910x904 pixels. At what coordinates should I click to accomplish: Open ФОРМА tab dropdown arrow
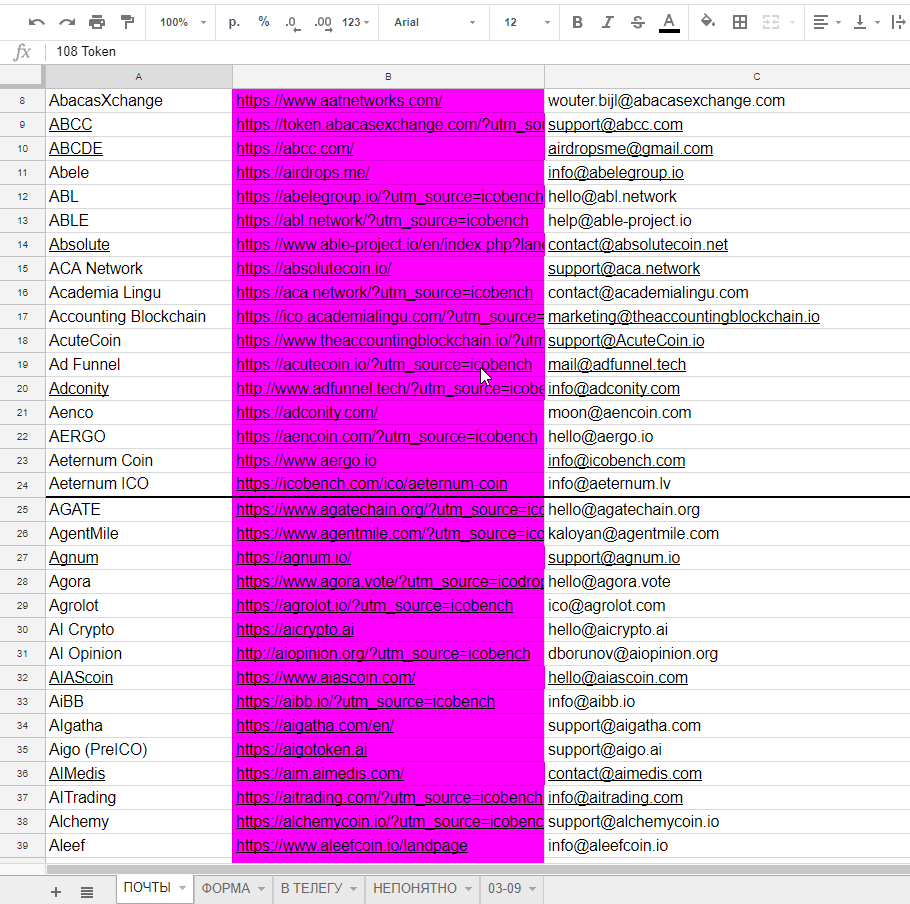tap(261, 889)
